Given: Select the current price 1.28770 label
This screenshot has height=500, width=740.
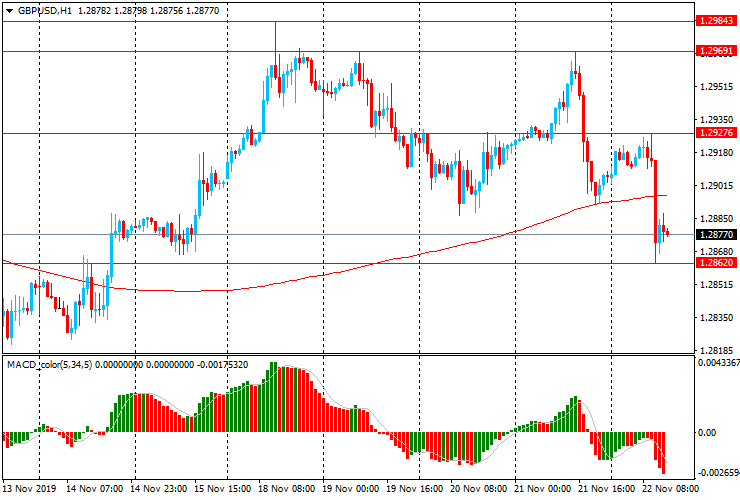Looking at the screenshot, I should click(x=716, y=235).
